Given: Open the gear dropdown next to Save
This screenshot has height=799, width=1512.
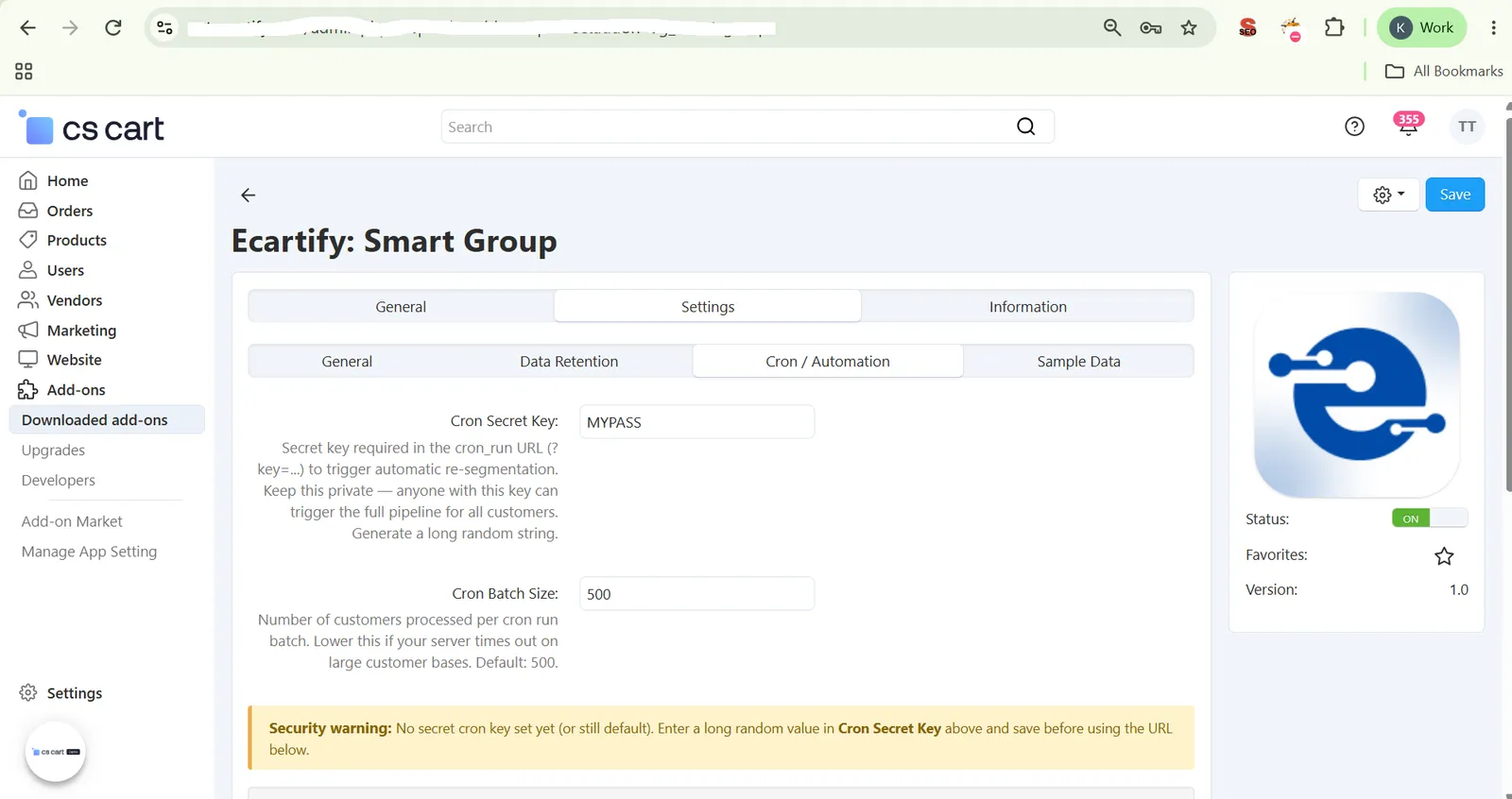Looking at the screenshot, I should pos(1388,195).
